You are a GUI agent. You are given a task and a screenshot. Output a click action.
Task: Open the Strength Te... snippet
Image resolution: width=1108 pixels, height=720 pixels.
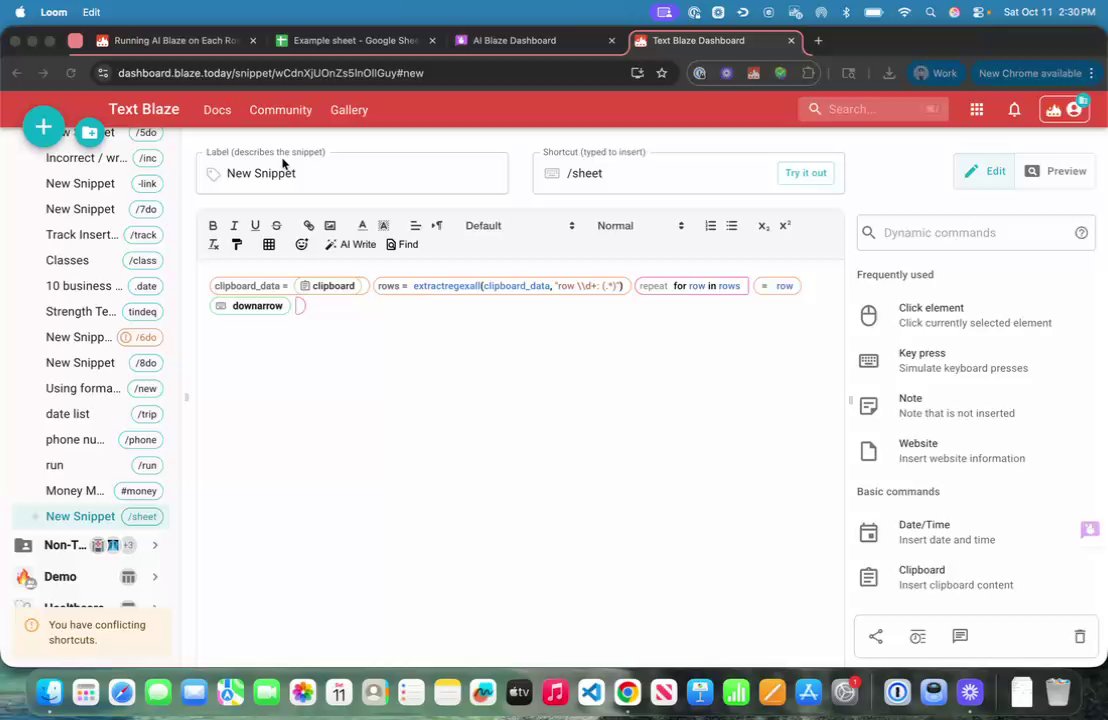click(90, 312)
